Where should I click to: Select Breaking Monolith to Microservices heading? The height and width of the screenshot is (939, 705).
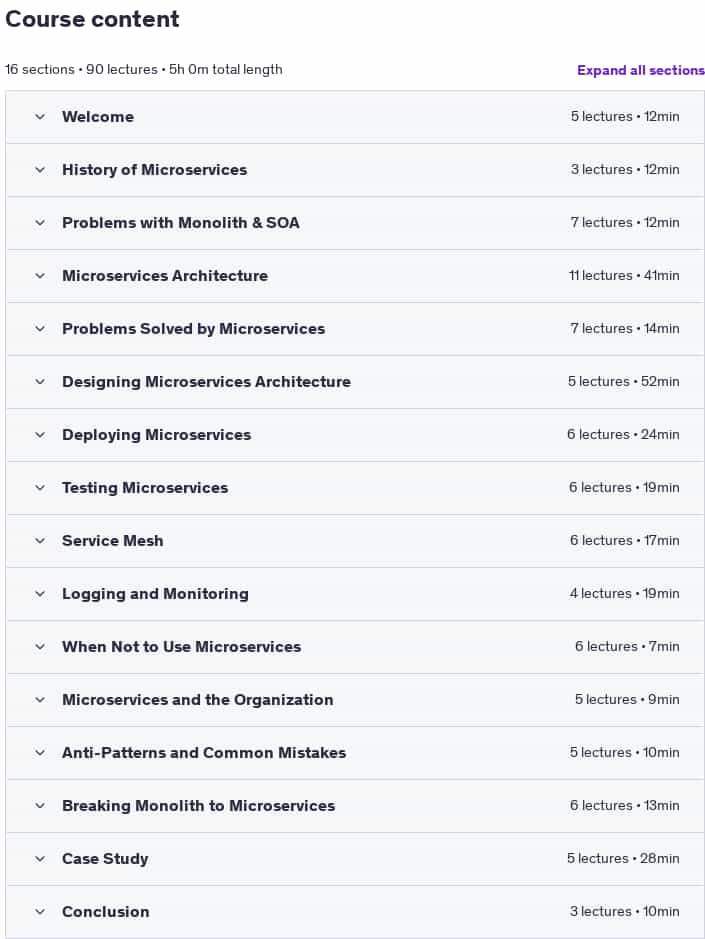click(199, 805)
